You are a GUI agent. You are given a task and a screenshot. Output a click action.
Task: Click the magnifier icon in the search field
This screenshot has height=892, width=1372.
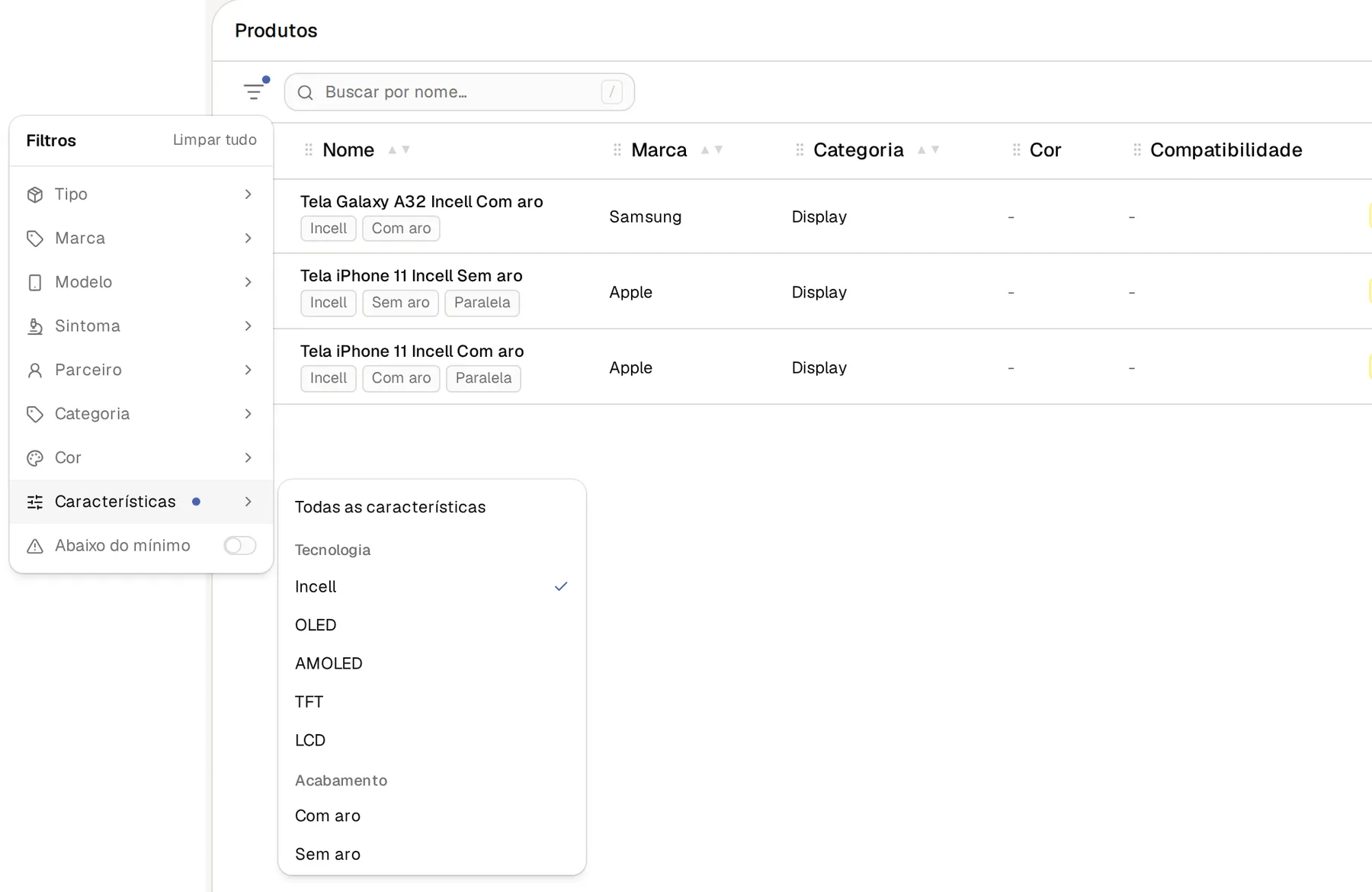tap(306, 92)
